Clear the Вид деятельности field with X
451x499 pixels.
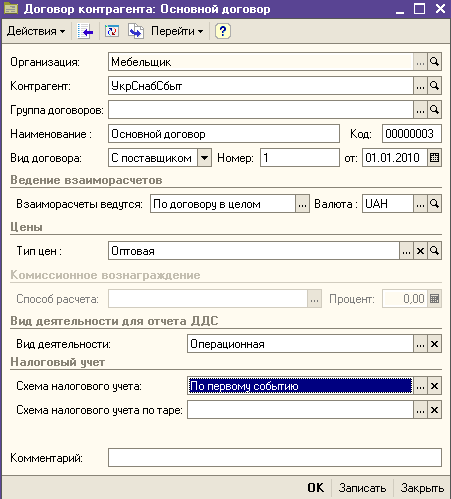[x=434, y=344]
